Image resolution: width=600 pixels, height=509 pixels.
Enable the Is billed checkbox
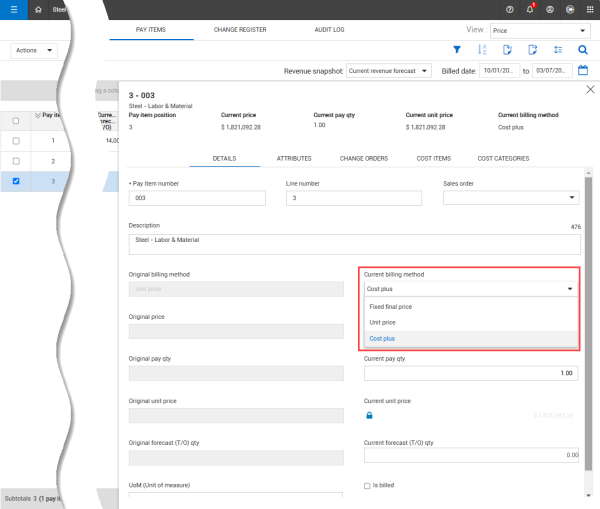[368, 486]
